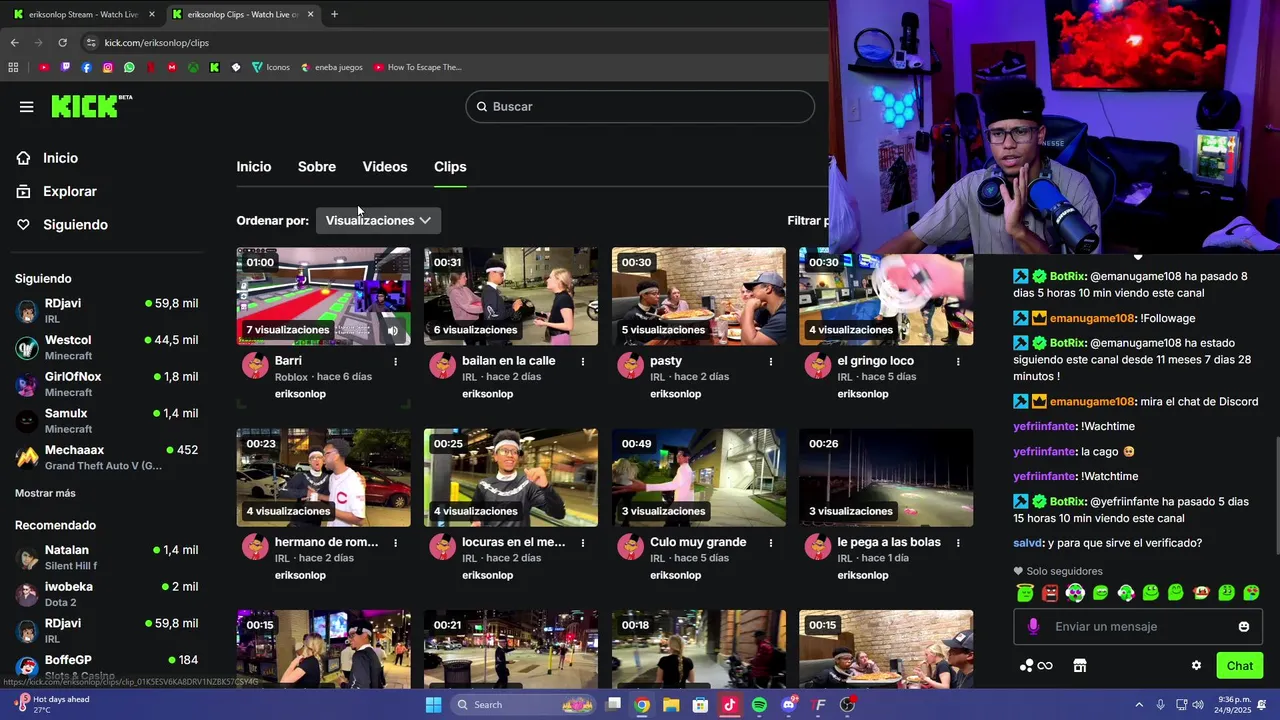Open the Facebook bookmark icon
The image size is (1280, 720).
point(86,67)
